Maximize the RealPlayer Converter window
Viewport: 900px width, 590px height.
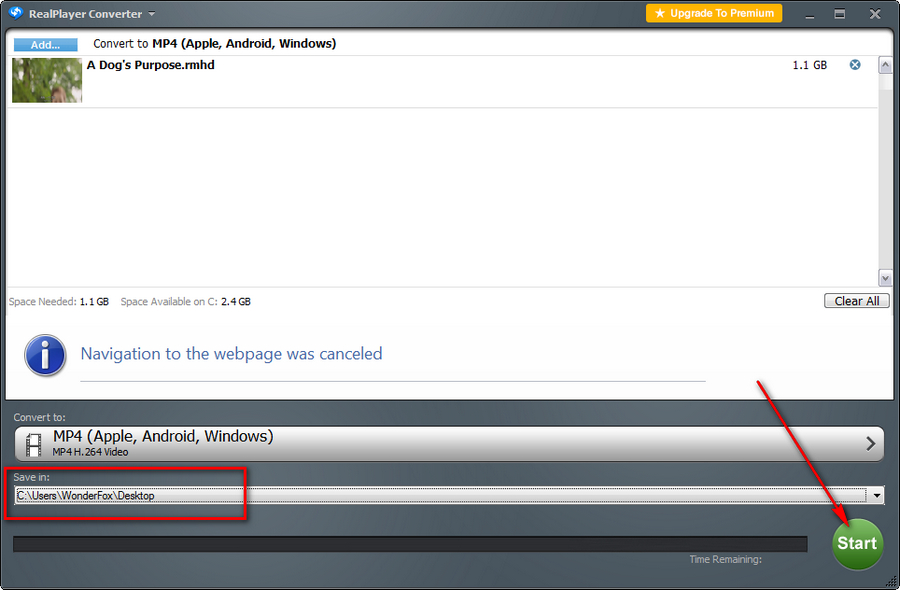point(840,14)
